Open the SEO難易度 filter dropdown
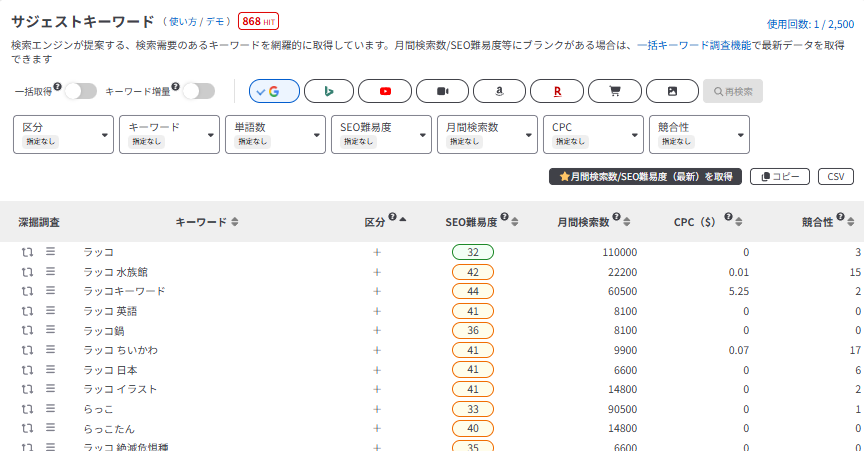 (x=381, y=135)
